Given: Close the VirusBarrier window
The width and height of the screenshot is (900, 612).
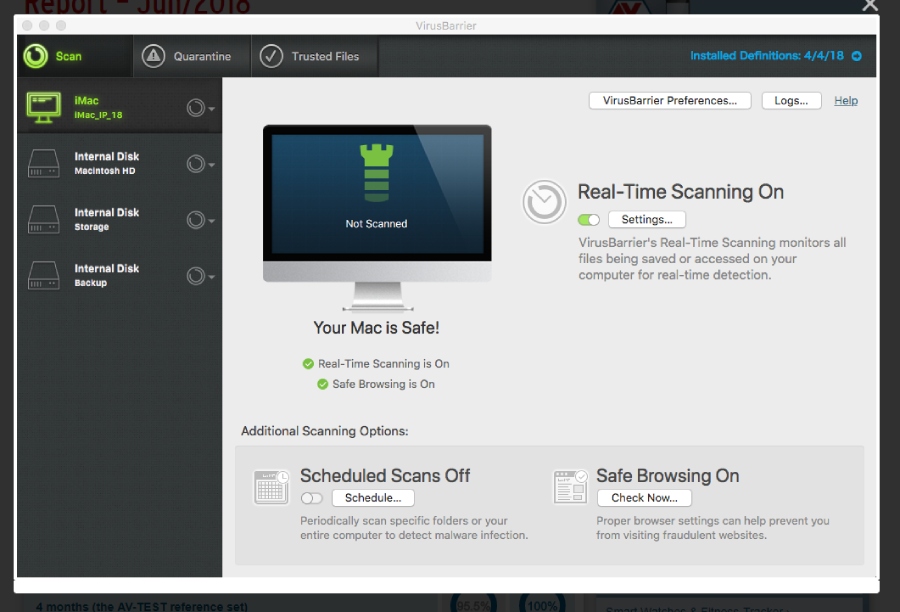Looking at the screenshot, I should click(27, 25).
